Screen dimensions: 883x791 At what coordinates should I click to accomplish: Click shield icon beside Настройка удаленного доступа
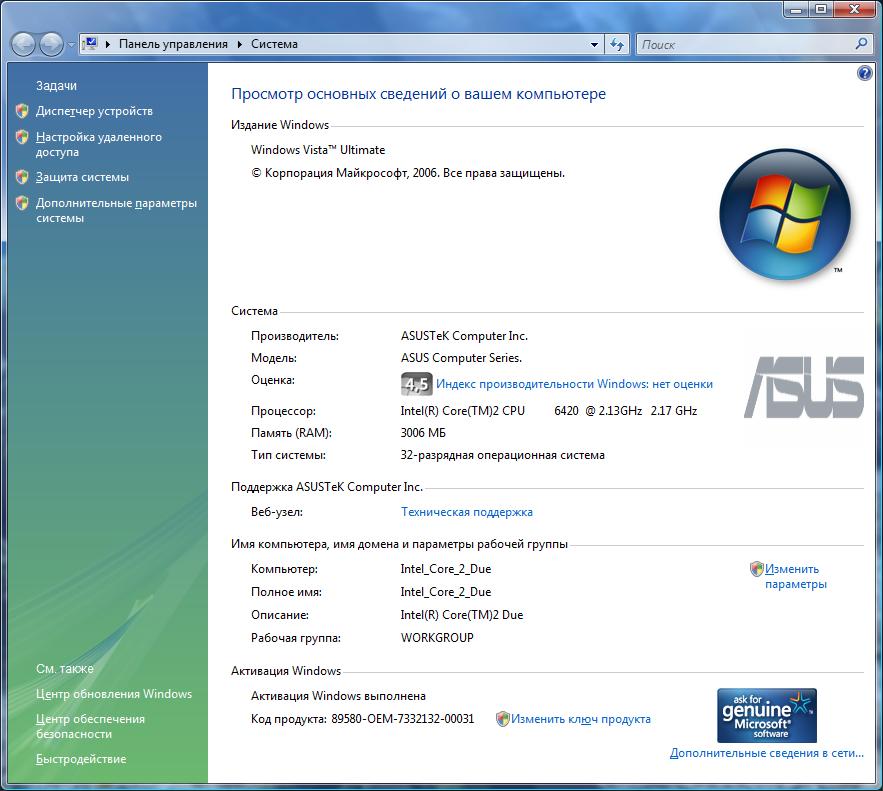(x=22, y=137)
